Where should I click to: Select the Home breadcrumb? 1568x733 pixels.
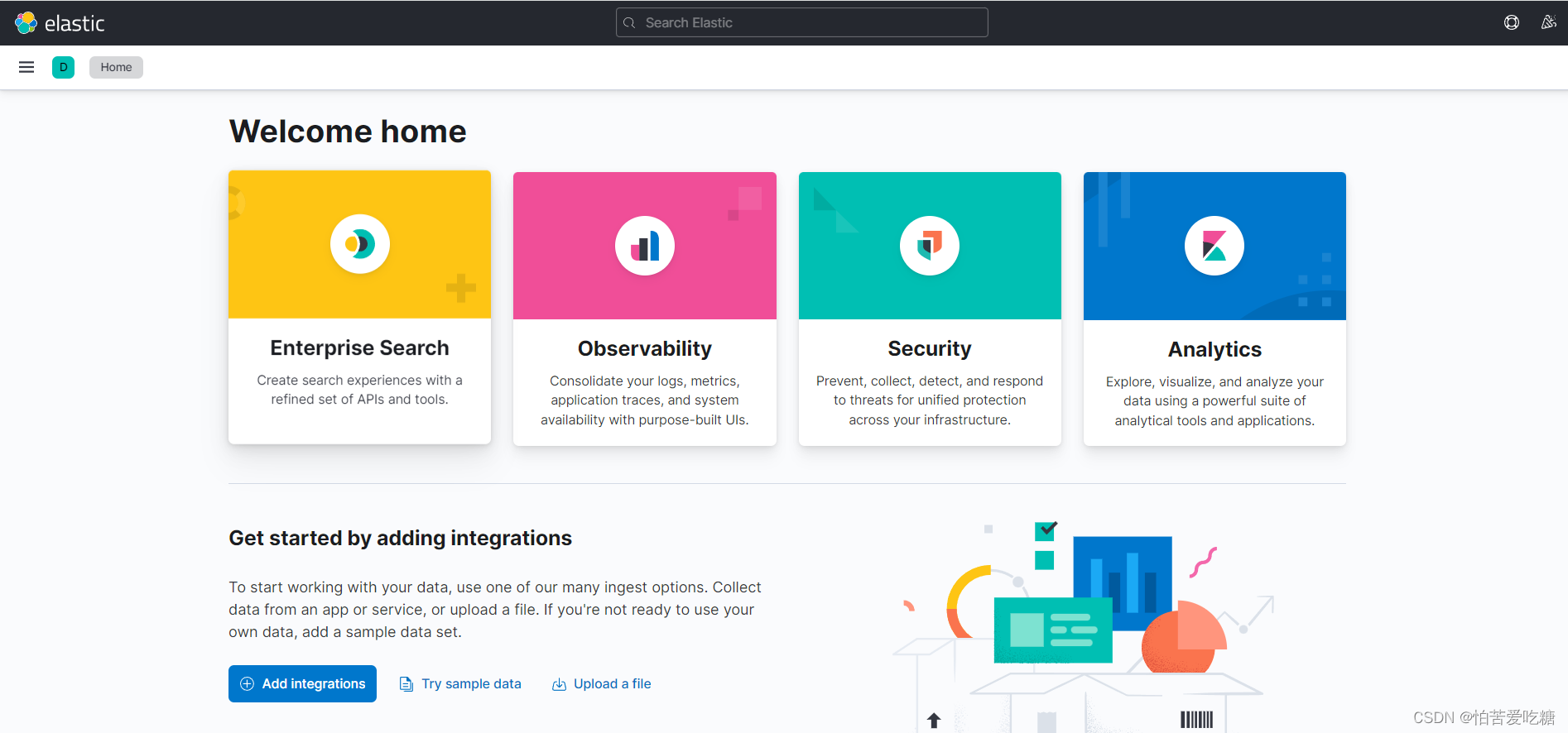coord(116,67)
